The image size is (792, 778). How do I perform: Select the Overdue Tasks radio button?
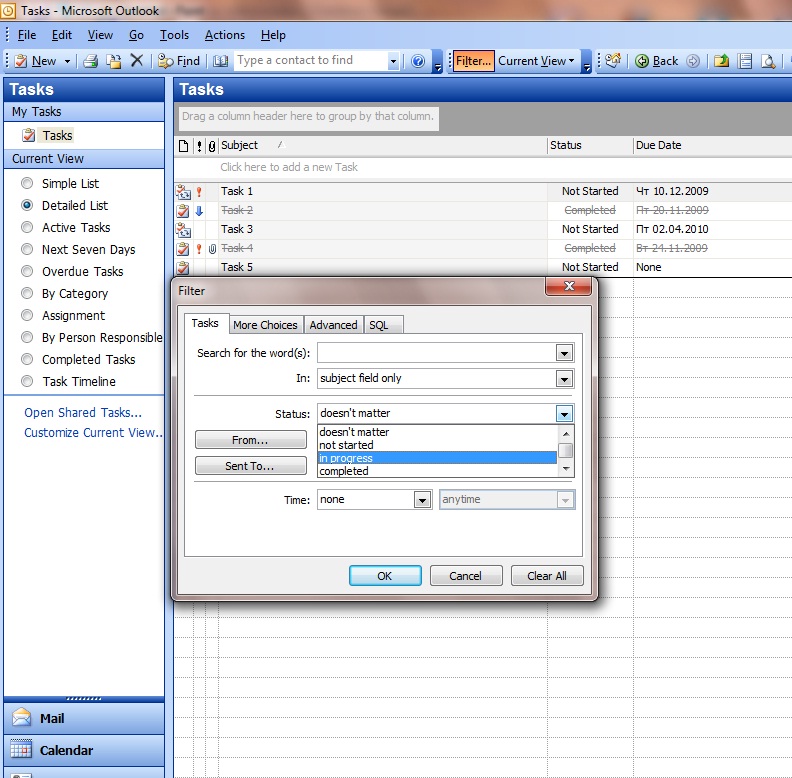click(27, 272)
